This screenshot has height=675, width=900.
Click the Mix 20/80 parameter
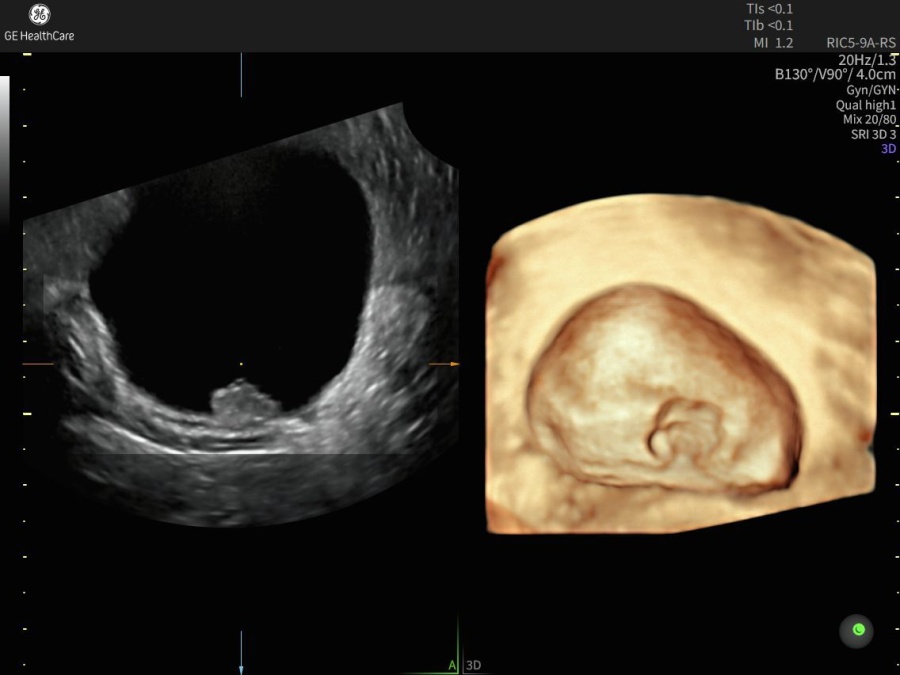[870, 119]
